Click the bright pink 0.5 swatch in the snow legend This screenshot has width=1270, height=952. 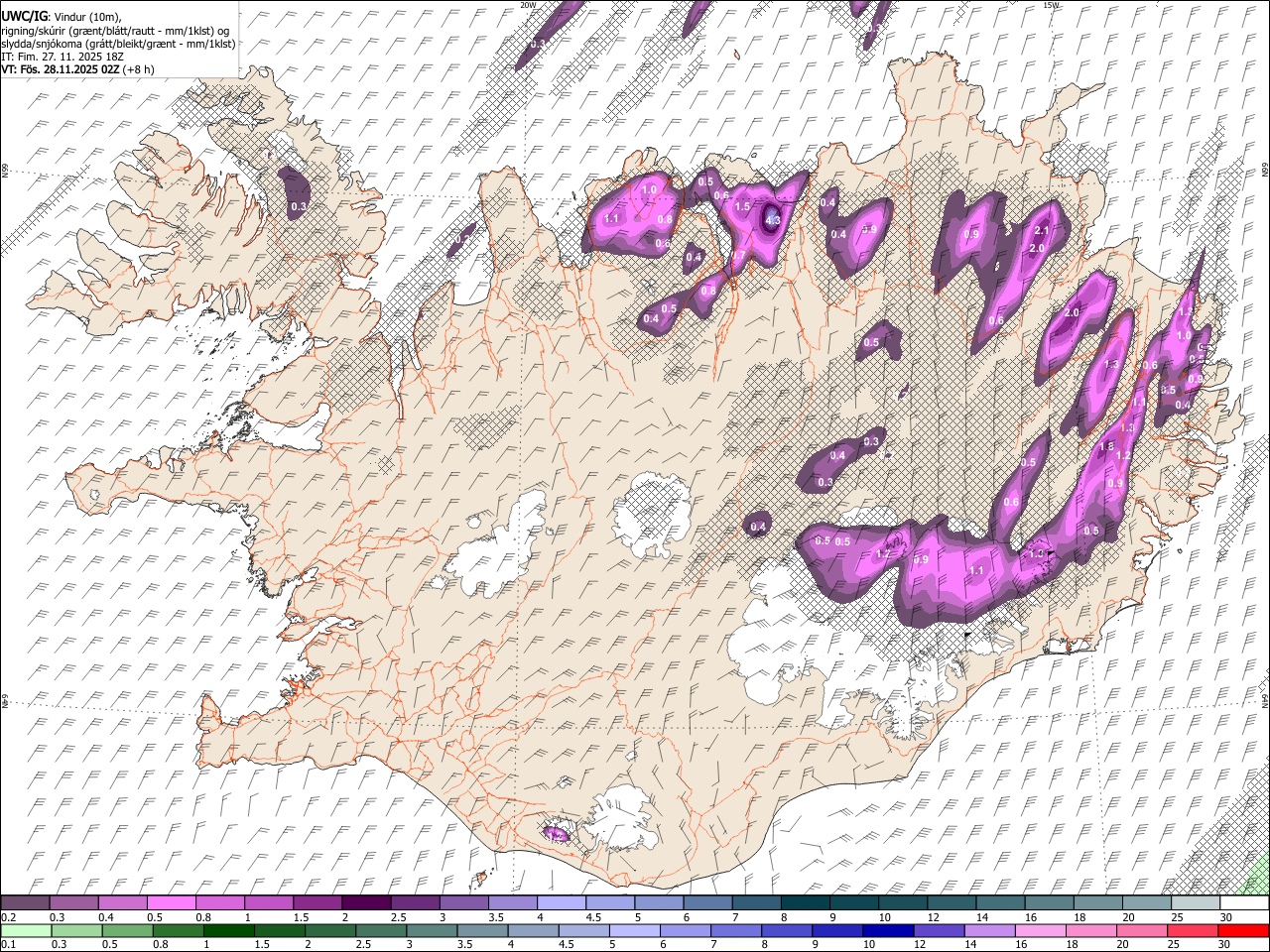click(x=171, y=903)
